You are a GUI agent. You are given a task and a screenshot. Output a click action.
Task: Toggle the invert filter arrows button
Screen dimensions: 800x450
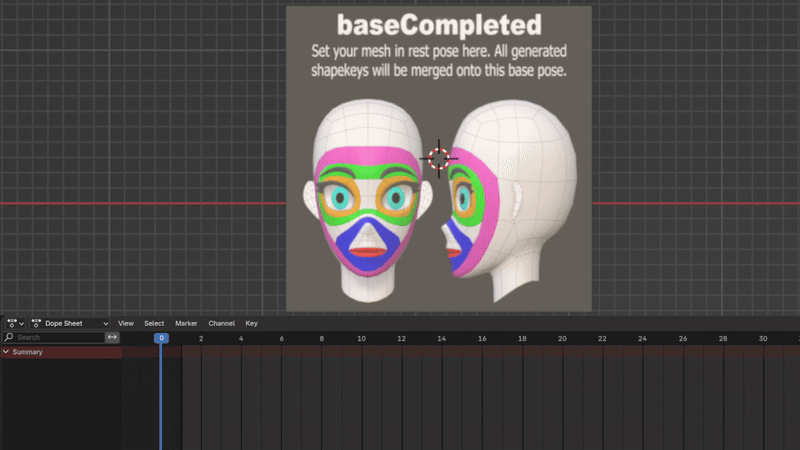click(x=112, y=337)
